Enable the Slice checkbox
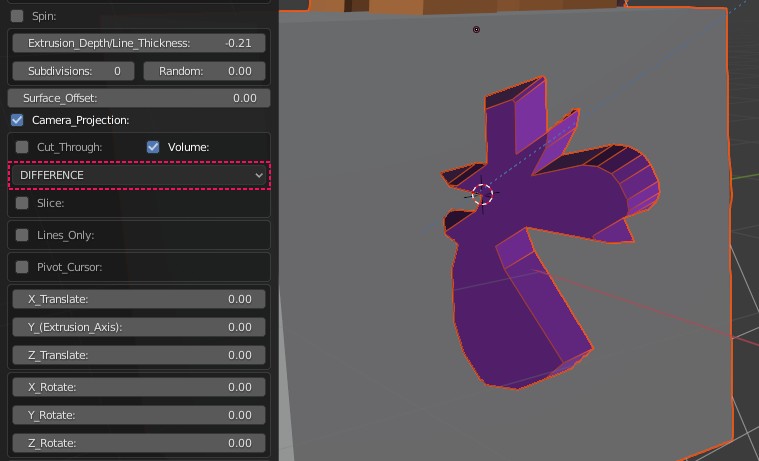This screenshot has height=461, width=759. point(22,203)
